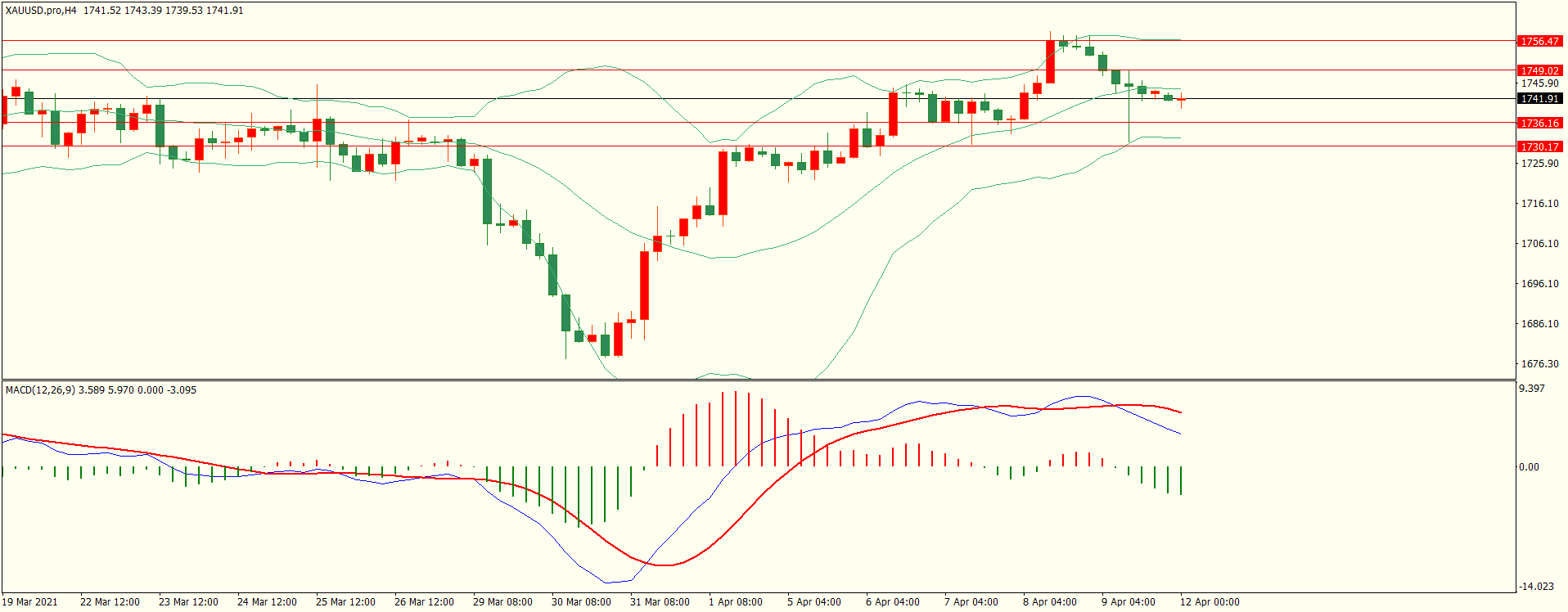The image size is (1568, 612).
Task: Click the 1736.16 level price tag
Action: [x=1539, y=123]
